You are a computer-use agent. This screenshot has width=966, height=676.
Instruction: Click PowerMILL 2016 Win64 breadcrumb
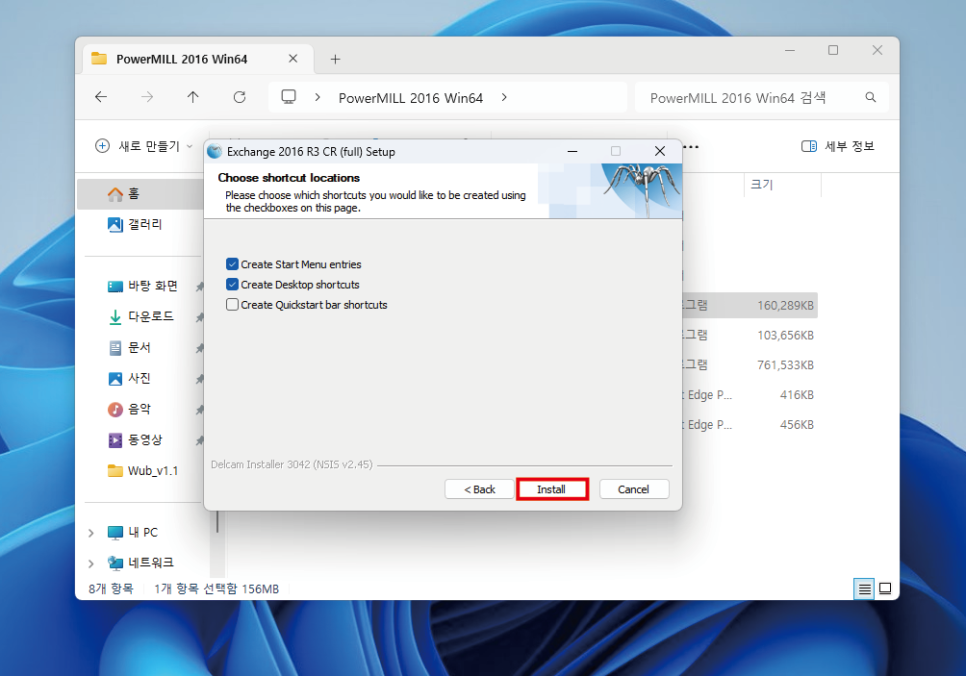click(410, 98)
